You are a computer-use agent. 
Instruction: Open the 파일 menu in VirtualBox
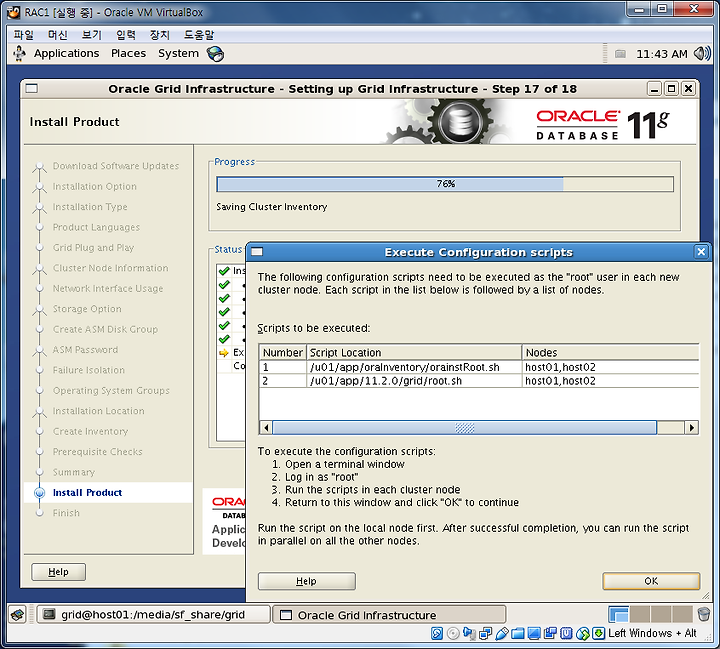(x=23, y=34)
